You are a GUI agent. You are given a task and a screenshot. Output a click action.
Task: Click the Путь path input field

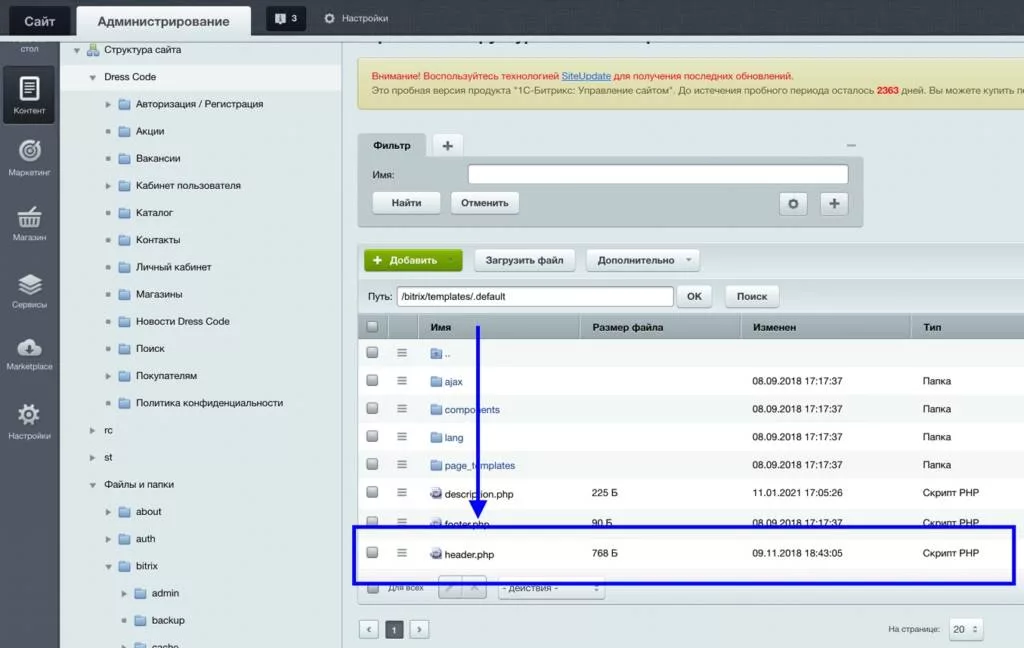[535, 297]
